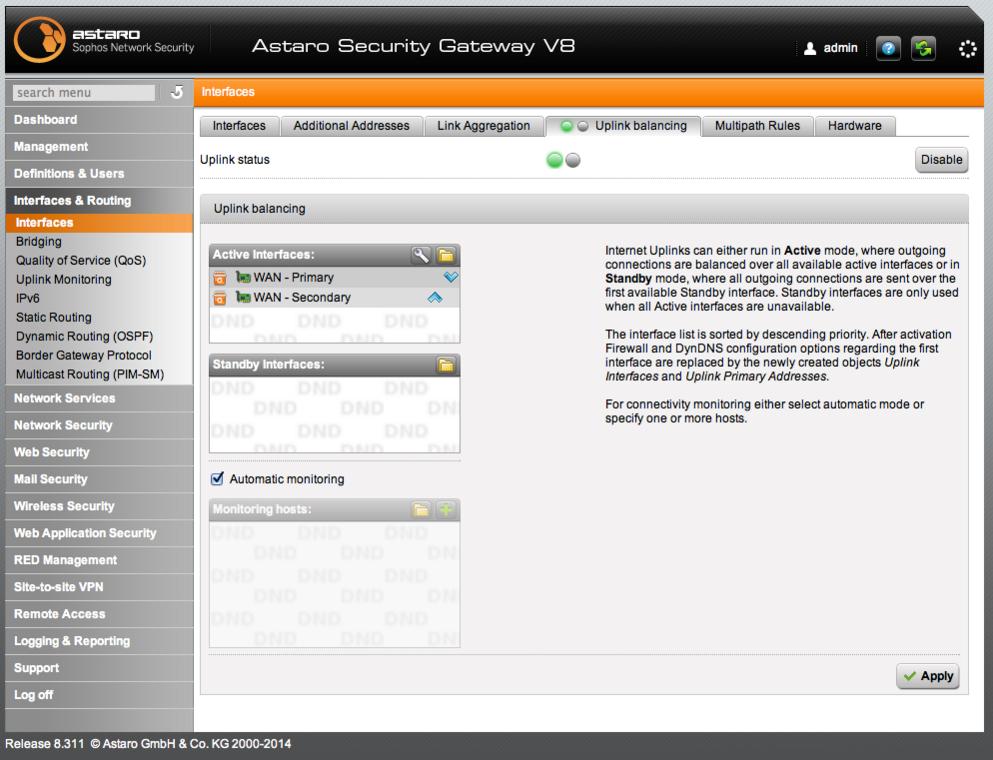Screen dimensions: 993x760
Task: Click the Uplink balancing section header
Action: pos(584,209)
